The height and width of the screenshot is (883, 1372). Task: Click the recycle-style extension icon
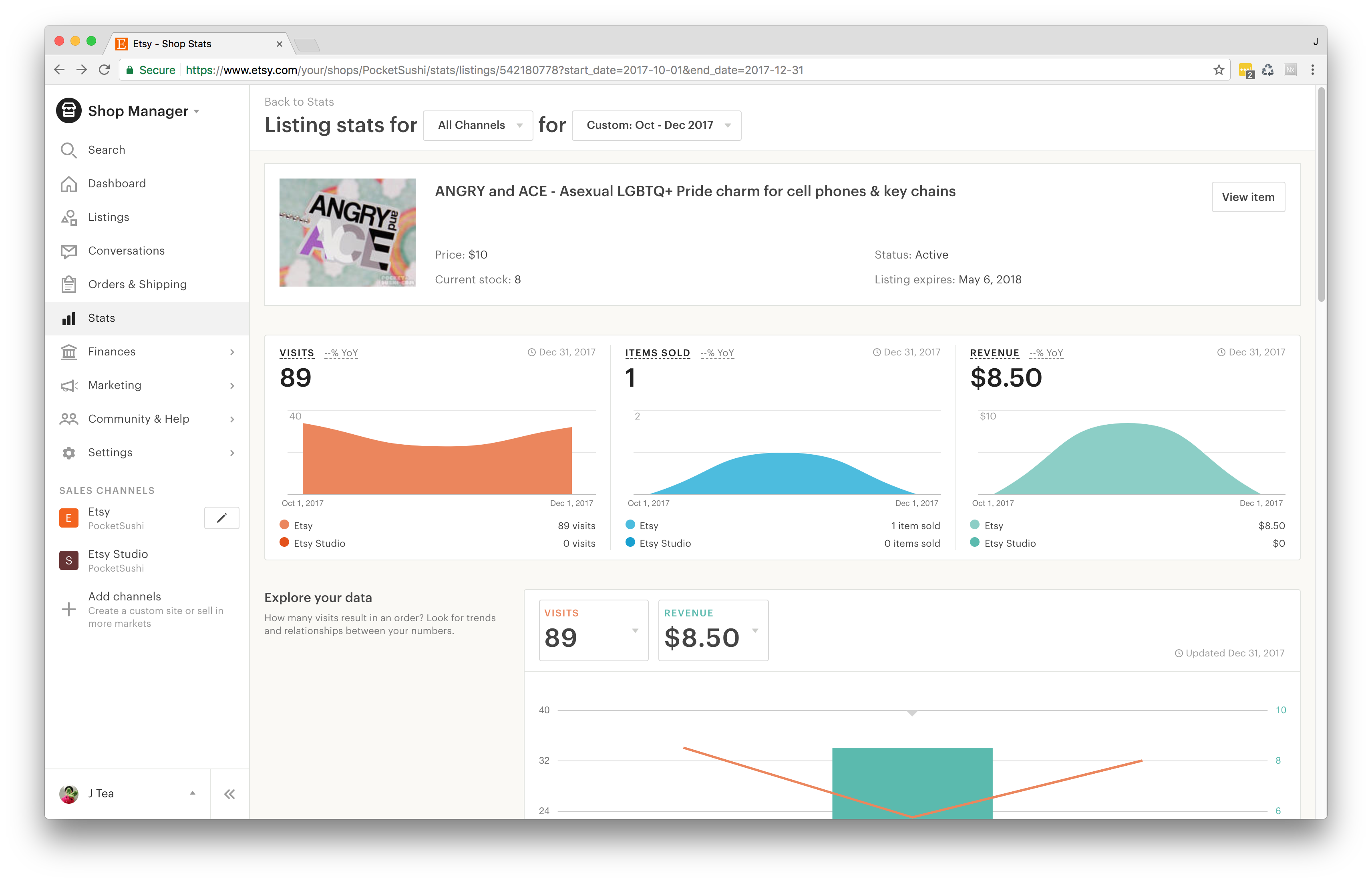[1267, 70]
